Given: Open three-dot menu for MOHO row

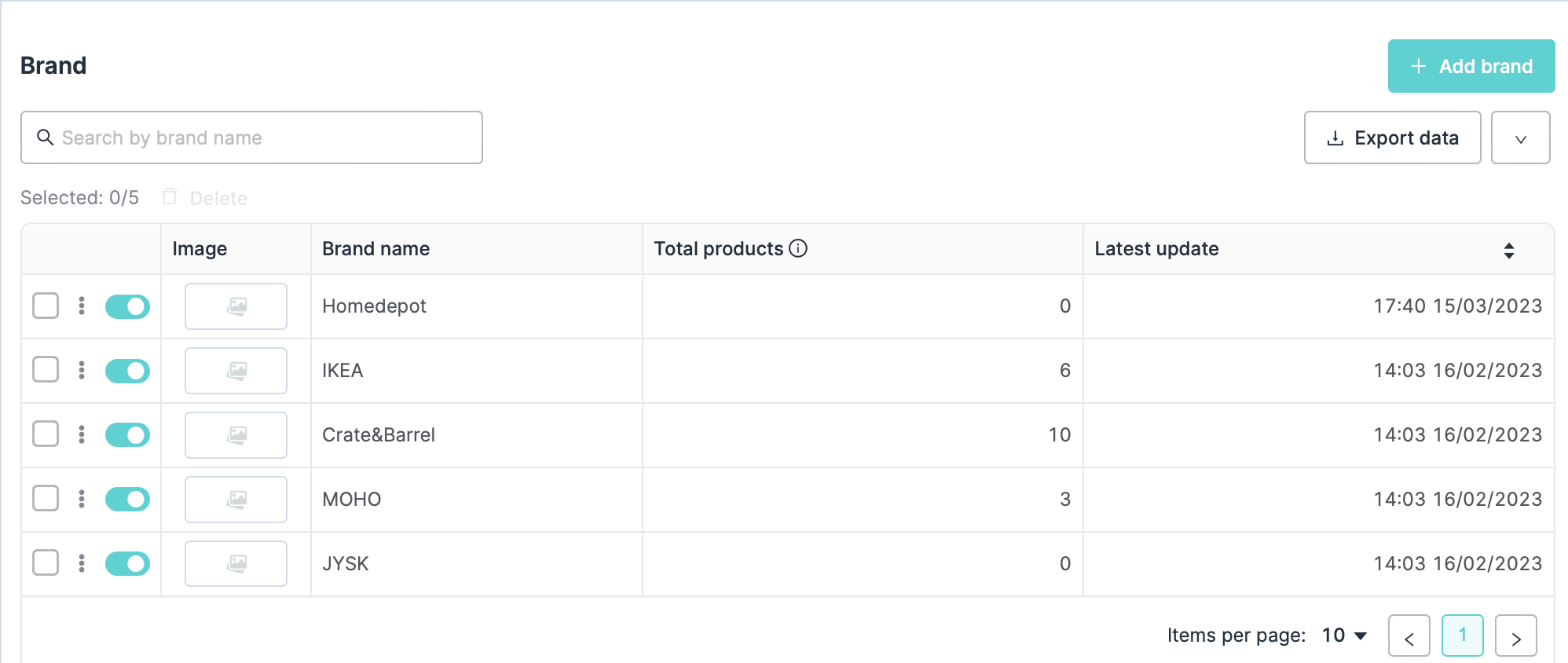Looking at the screenshot, I should click(82, 499).
